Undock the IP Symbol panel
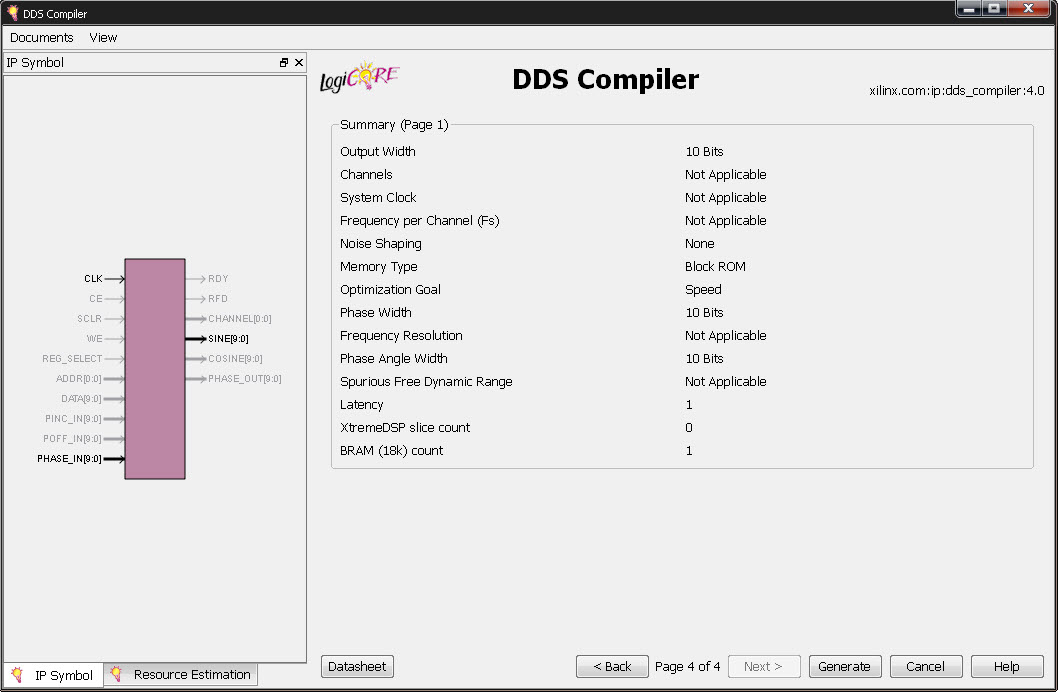This screenshot has height=692, width=1058. (x=284, y=63)
